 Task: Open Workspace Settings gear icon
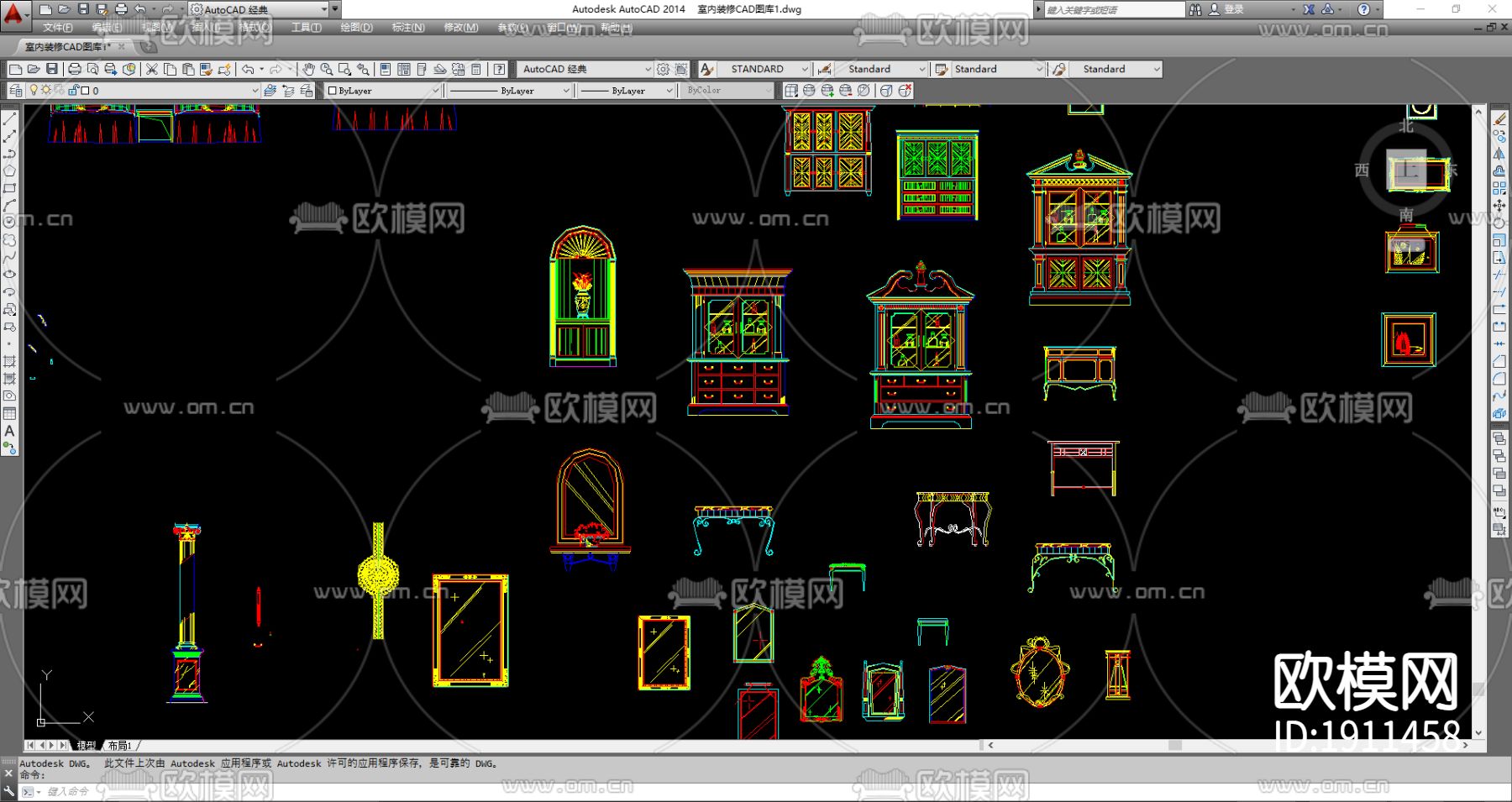click(x=664, y=69)
